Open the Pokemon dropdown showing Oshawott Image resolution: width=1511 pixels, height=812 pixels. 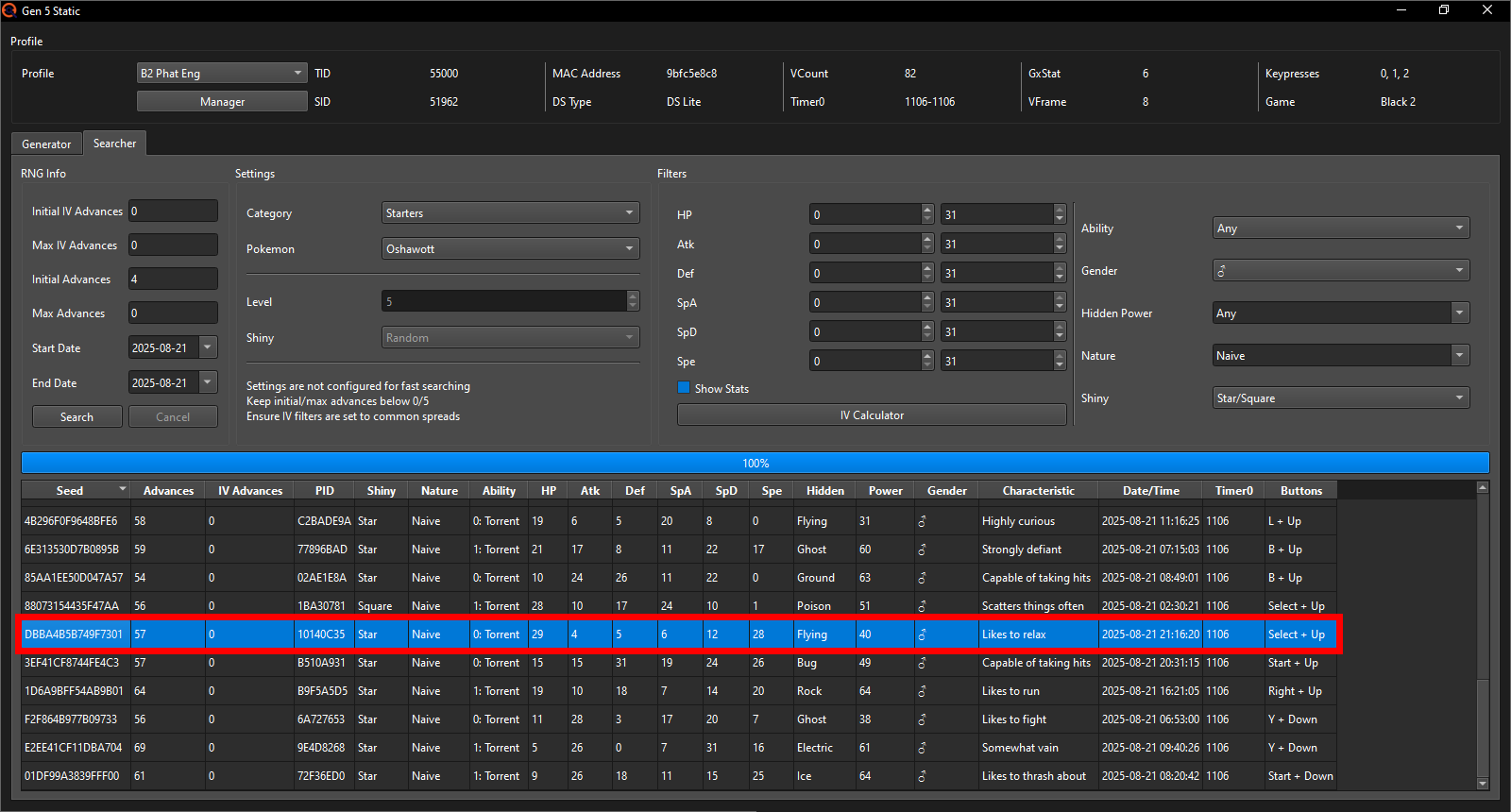click(x=629, y=249)
